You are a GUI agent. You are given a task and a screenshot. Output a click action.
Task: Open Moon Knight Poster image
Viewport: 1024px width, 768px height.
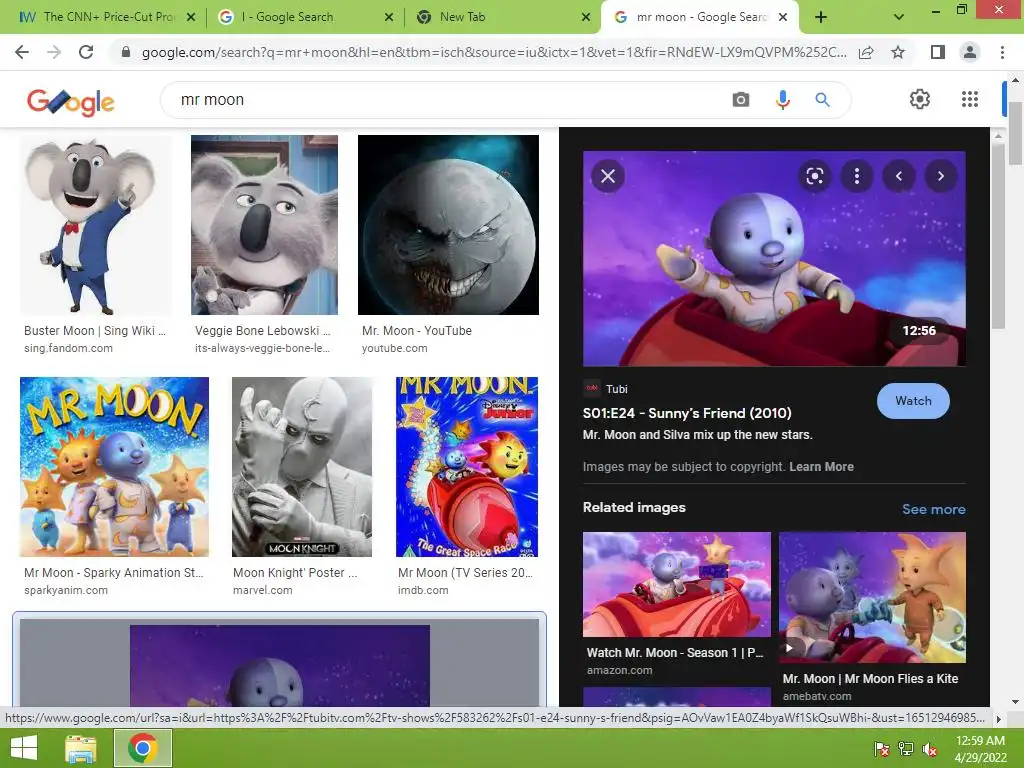click(x=302, y=467)
